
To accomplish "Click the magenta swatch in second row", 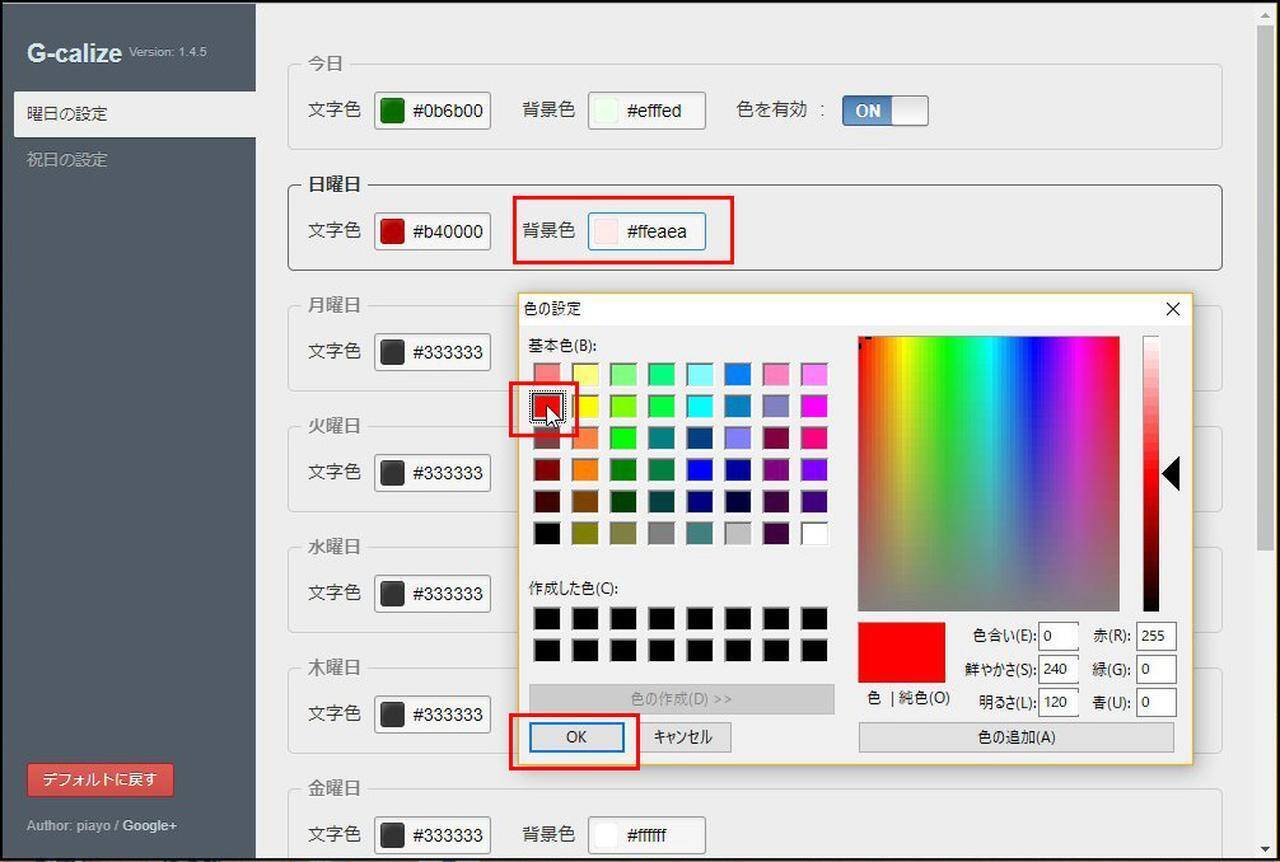I will (814, 406).
